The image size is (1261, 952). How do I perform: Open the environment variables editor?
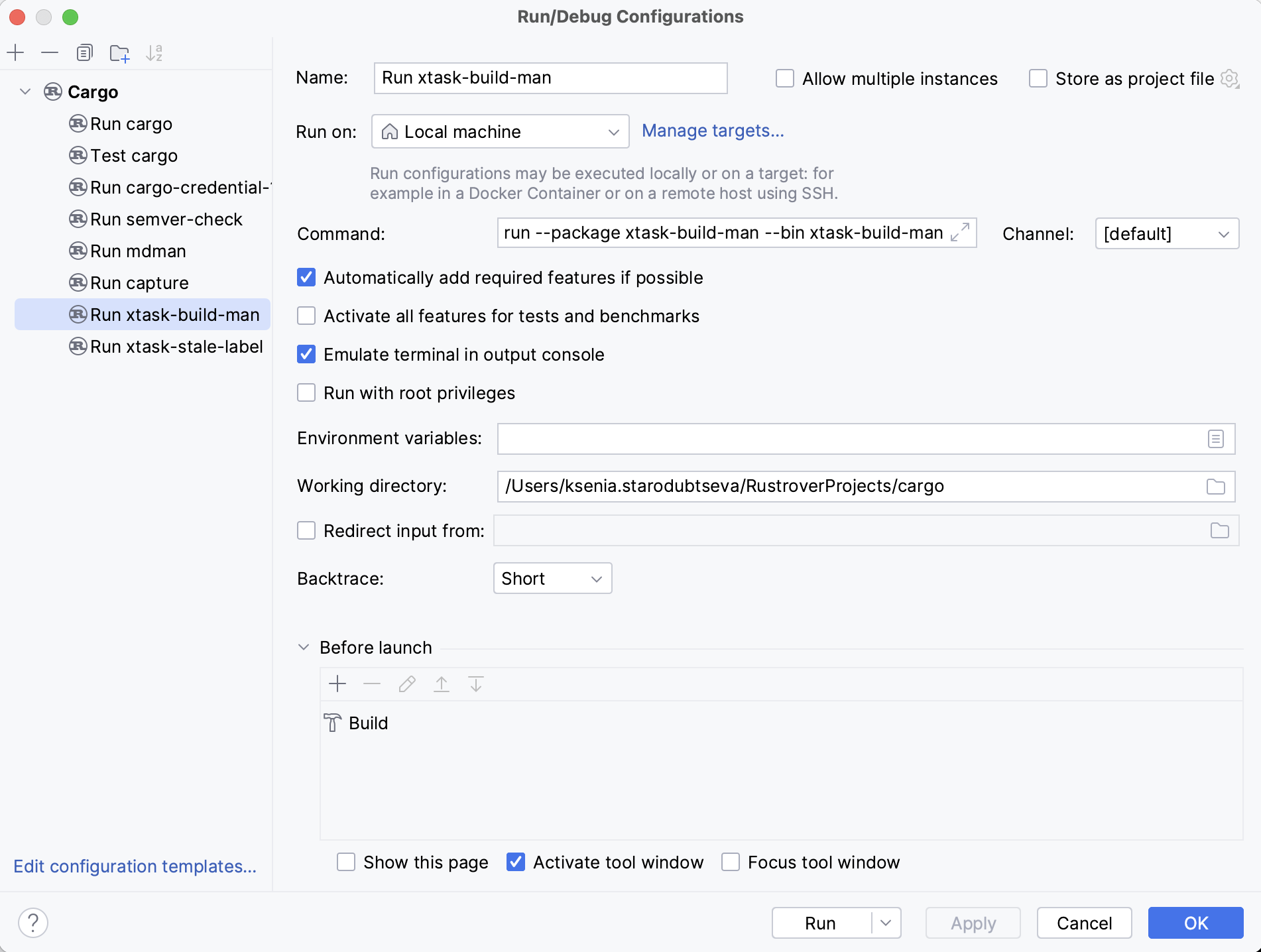[x=1215, y=438]
